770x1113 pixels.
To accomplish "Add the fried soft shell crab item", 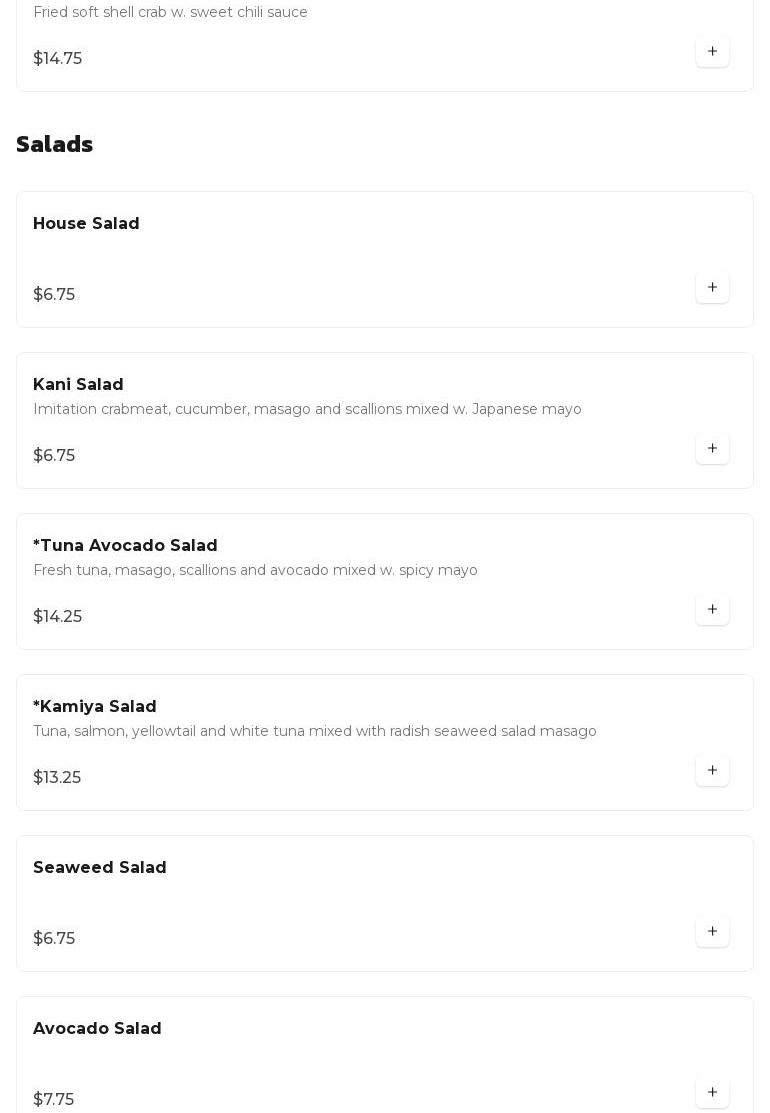I will click(x=712, y=52).
